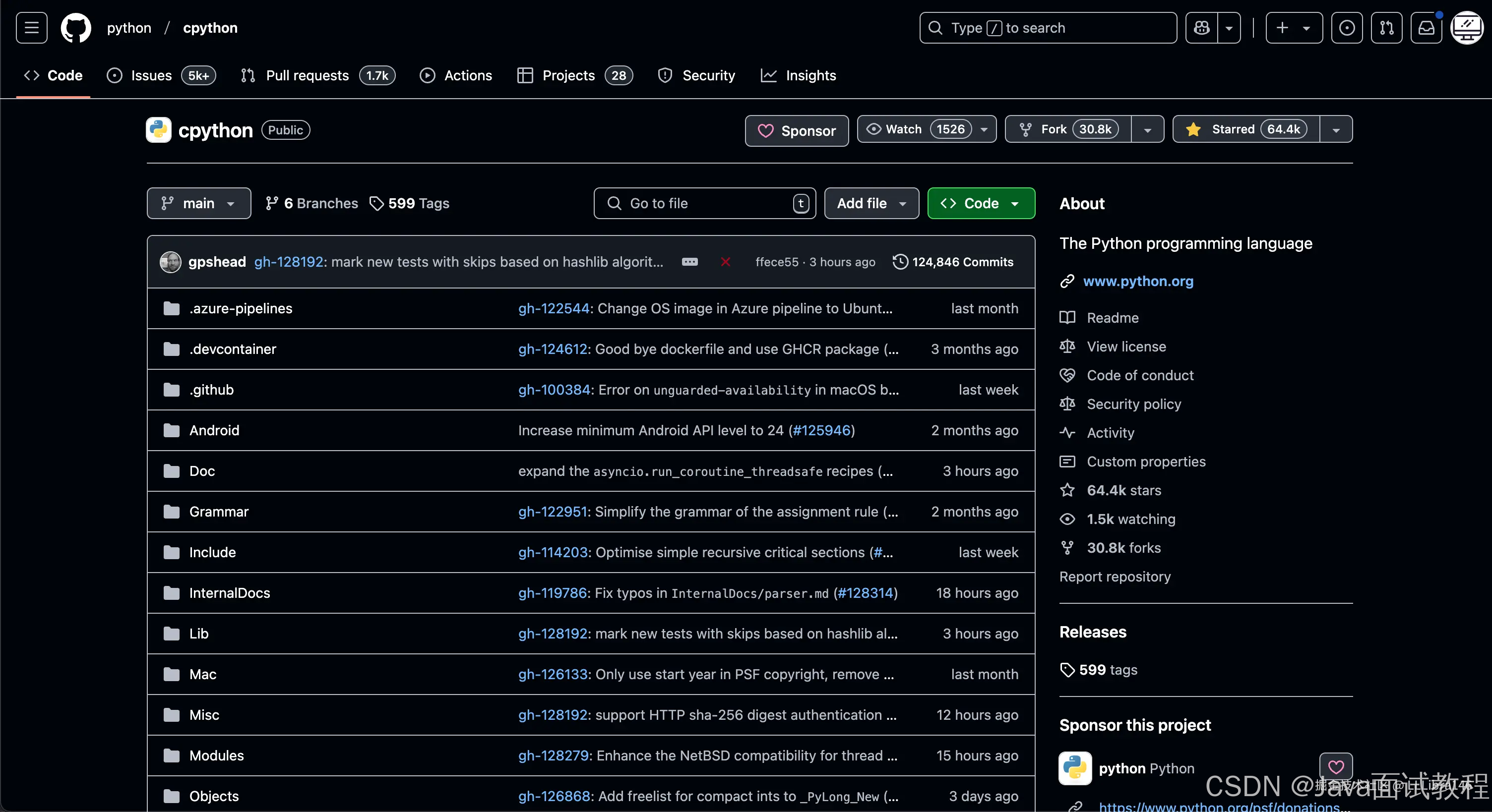The height and width of the screenshot is (812, 1492).
Task: Open the .devcontainer folder
Action: 233,349
